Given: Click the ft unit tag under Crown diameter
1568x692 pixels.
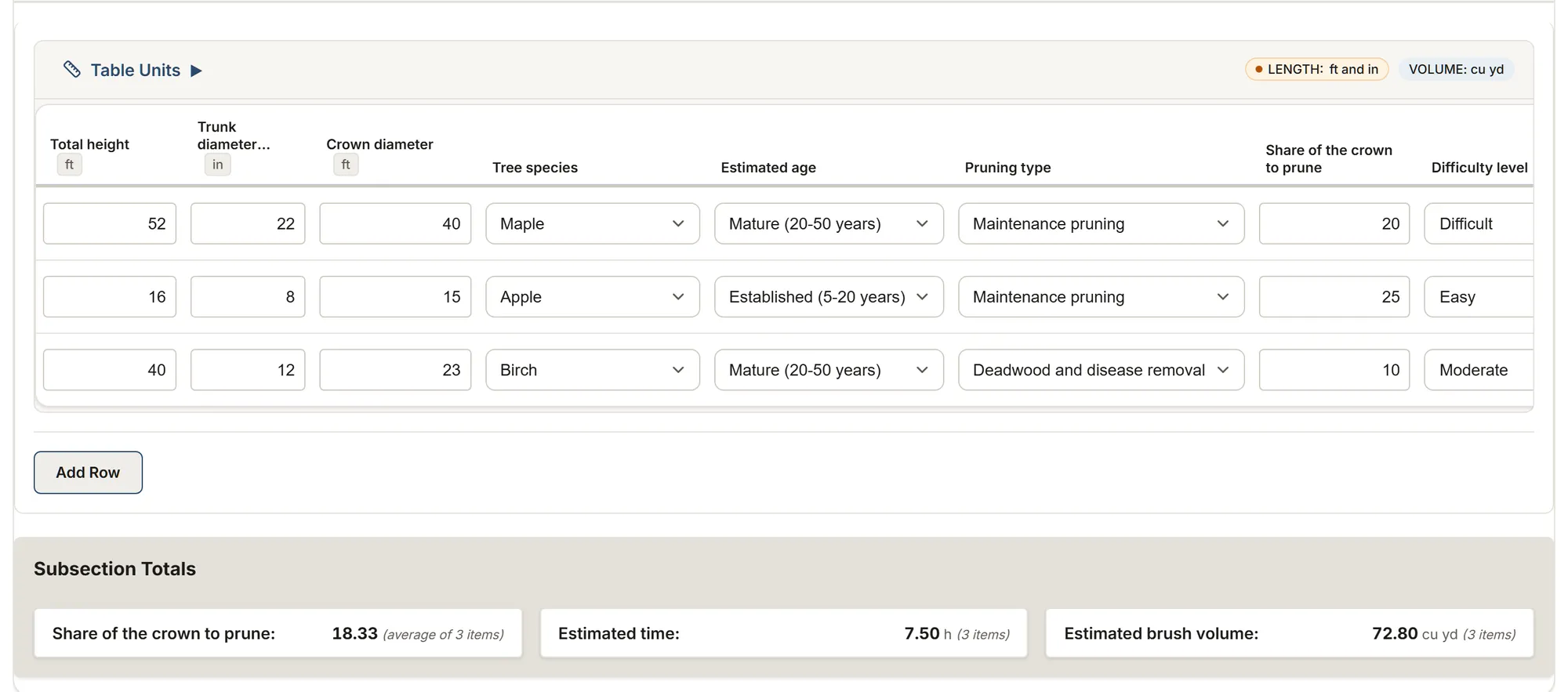Looking at the screenshot, I should tap(346, 165).
